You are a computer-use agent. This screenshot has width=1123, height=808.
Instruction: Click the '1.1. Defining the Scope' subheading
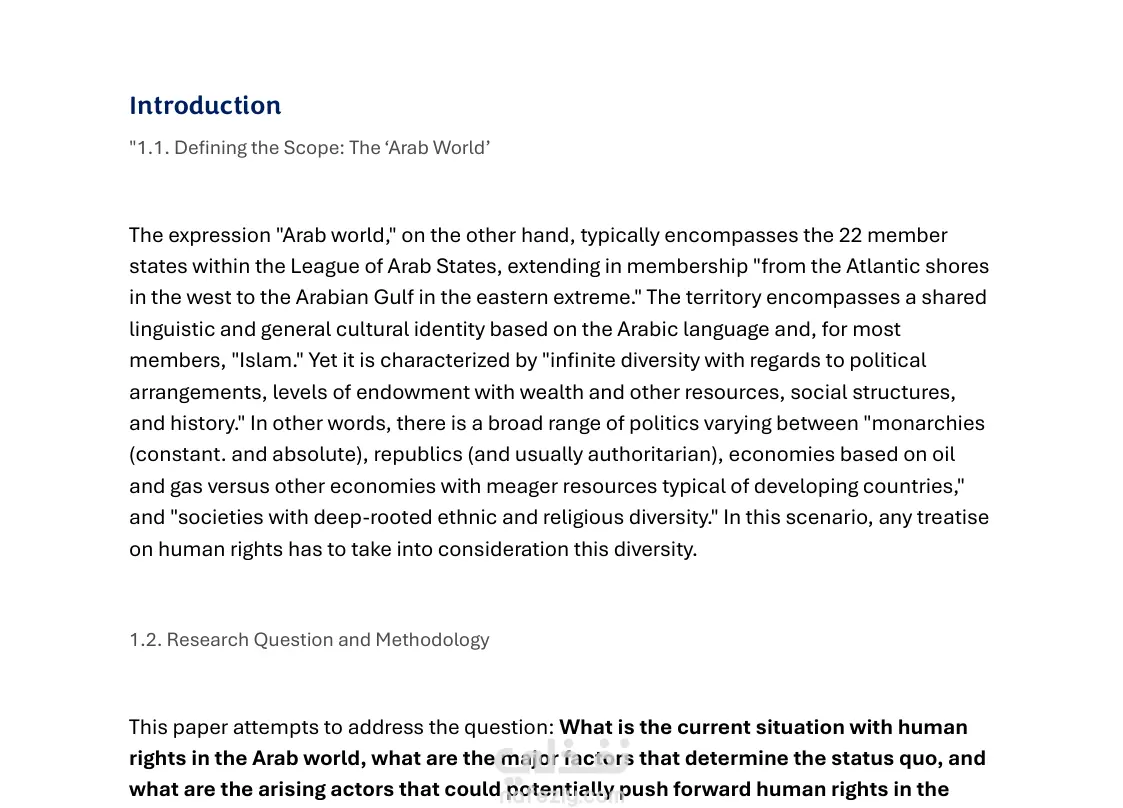309,148
